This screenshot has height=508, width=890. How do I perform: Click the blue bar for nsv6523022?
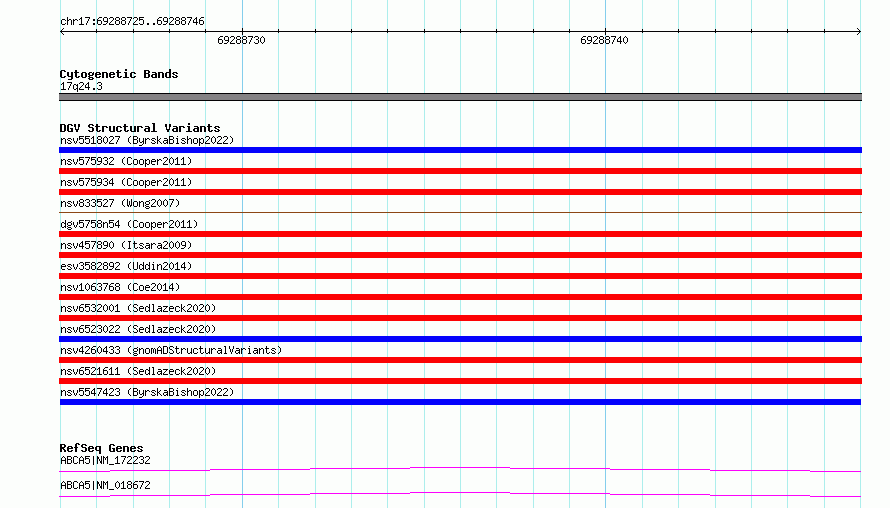coord(460,339)
